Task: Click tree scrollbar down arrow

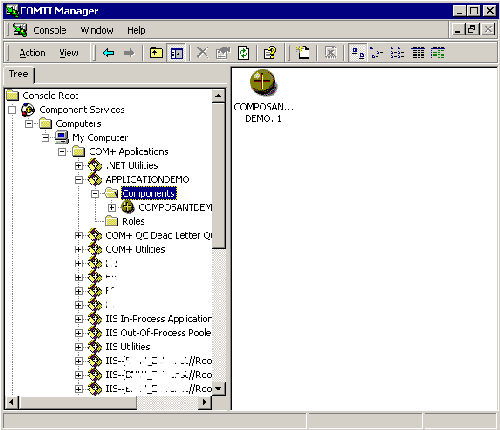Action: point(218,389)
